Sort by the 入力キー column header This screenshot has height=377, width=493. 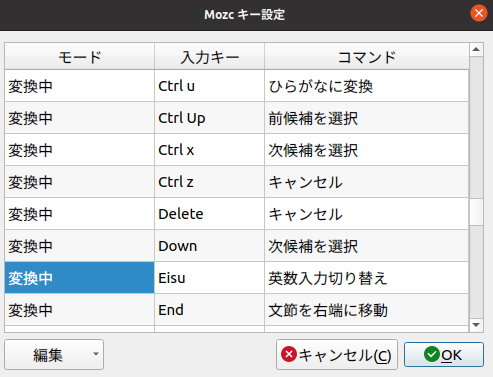[x=209, y=56]
